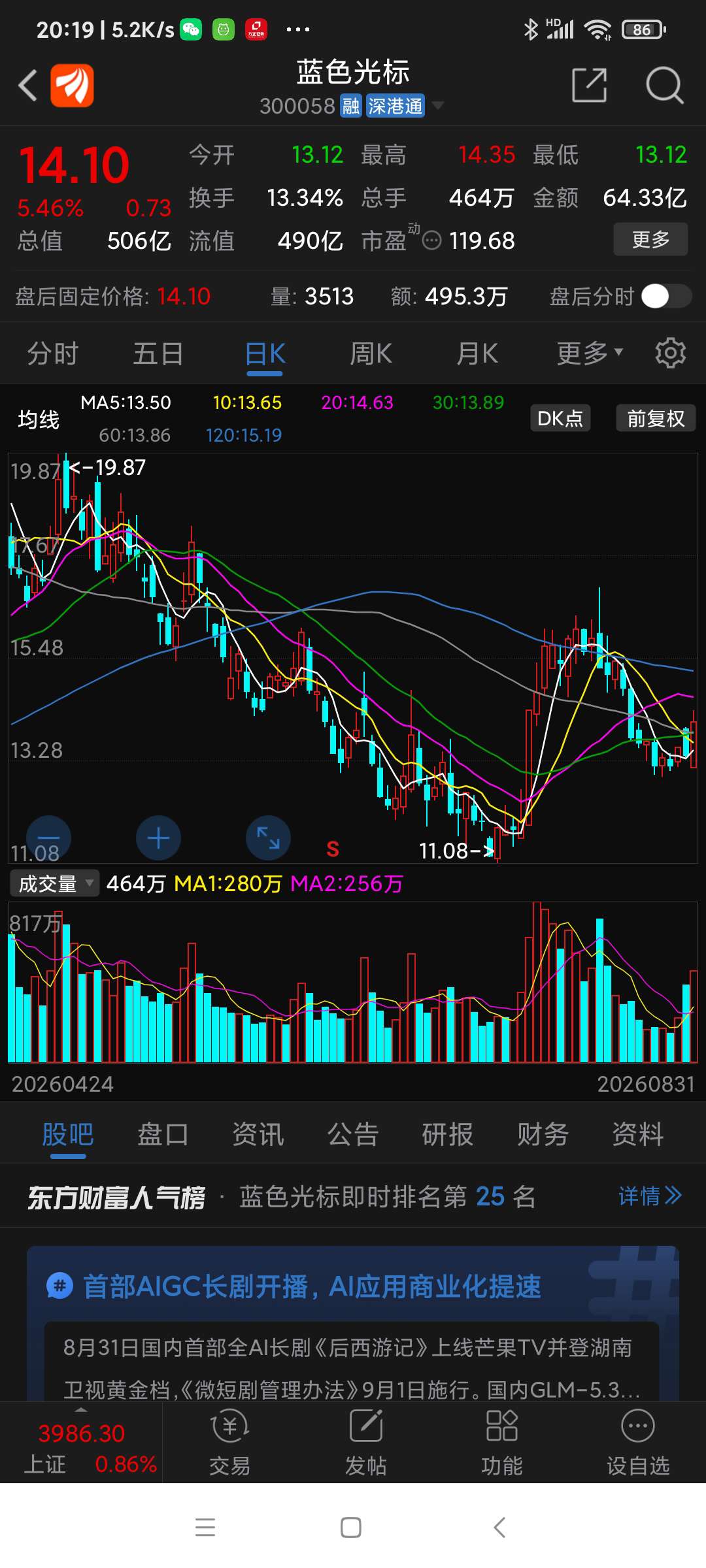This screenshot has height=1568, width=706.
Task: Zoom out chart with minus icon
Action: [x=48, y=838]
